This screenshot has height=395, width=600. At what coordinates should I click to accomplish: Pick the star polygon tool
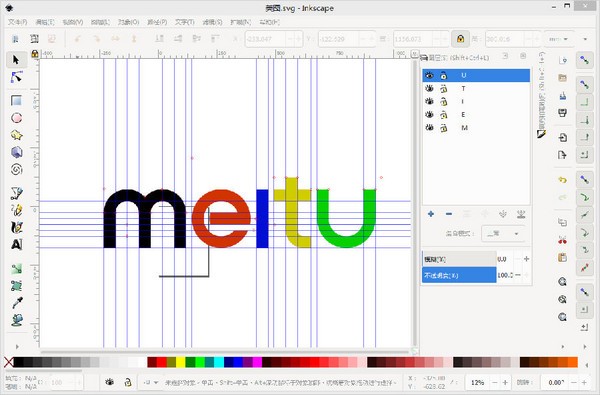point(16,135)
